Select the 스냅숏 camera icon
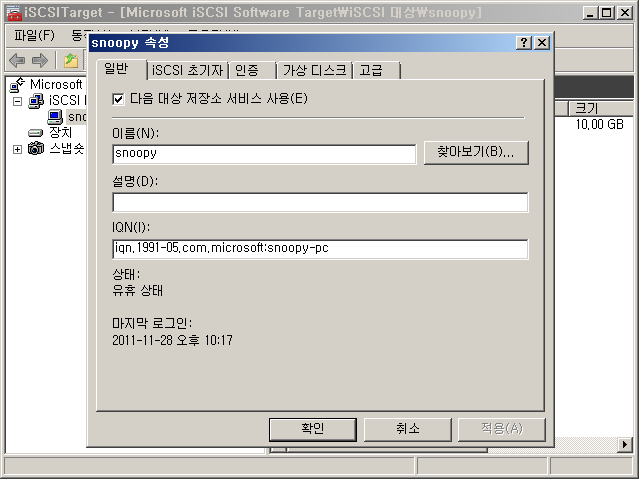Viewport: 639px width, 479px height. click(x=36, y=148)
